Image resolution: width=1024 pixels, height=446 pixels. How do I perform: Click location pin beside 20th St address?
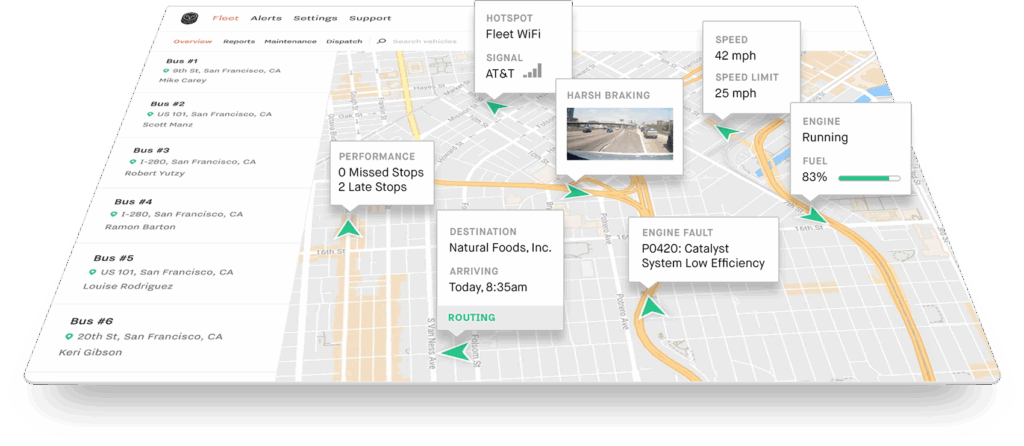coord(69,337)
